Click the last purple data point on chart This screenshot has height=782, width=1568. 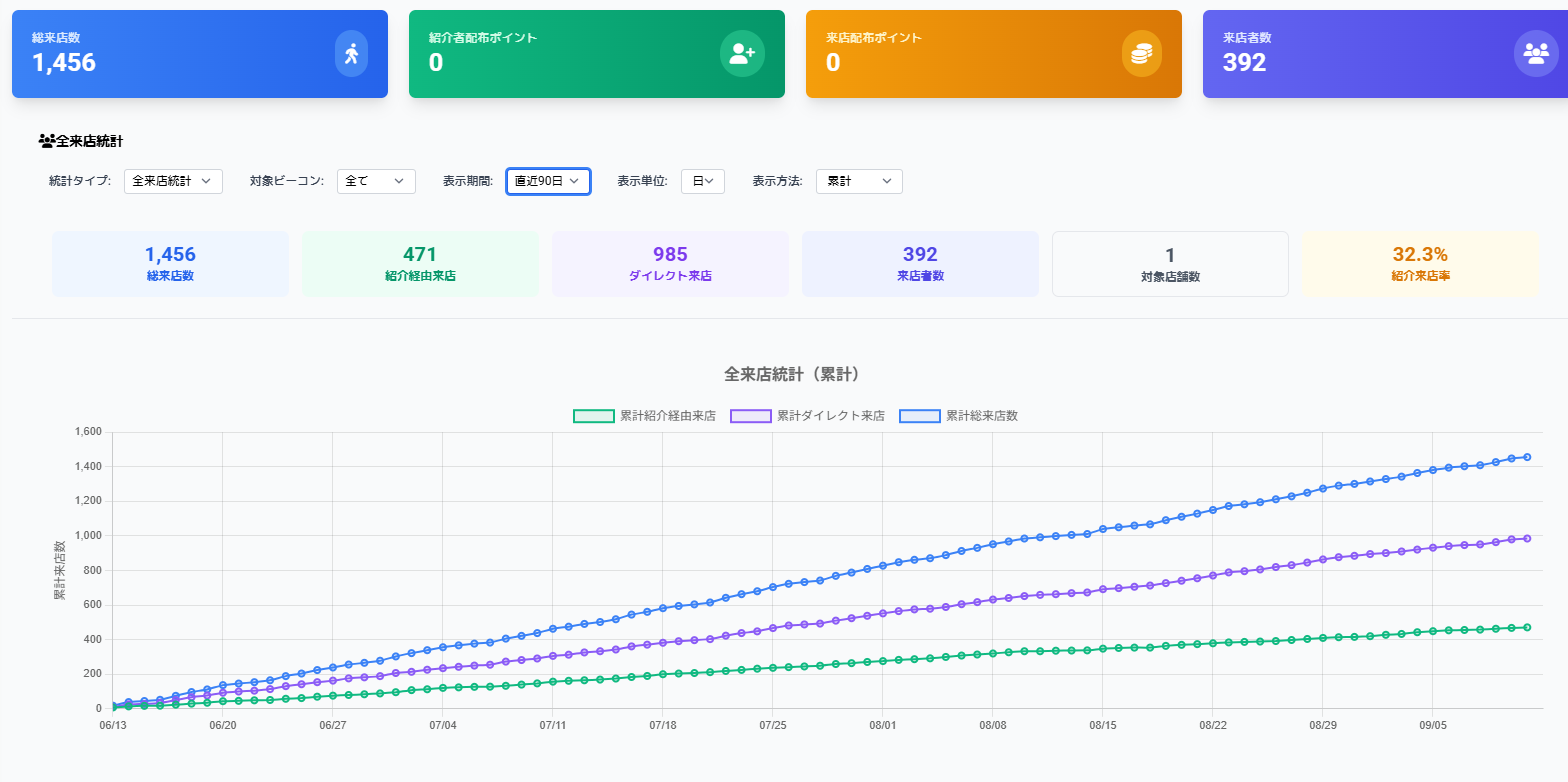coord(1527,538)
